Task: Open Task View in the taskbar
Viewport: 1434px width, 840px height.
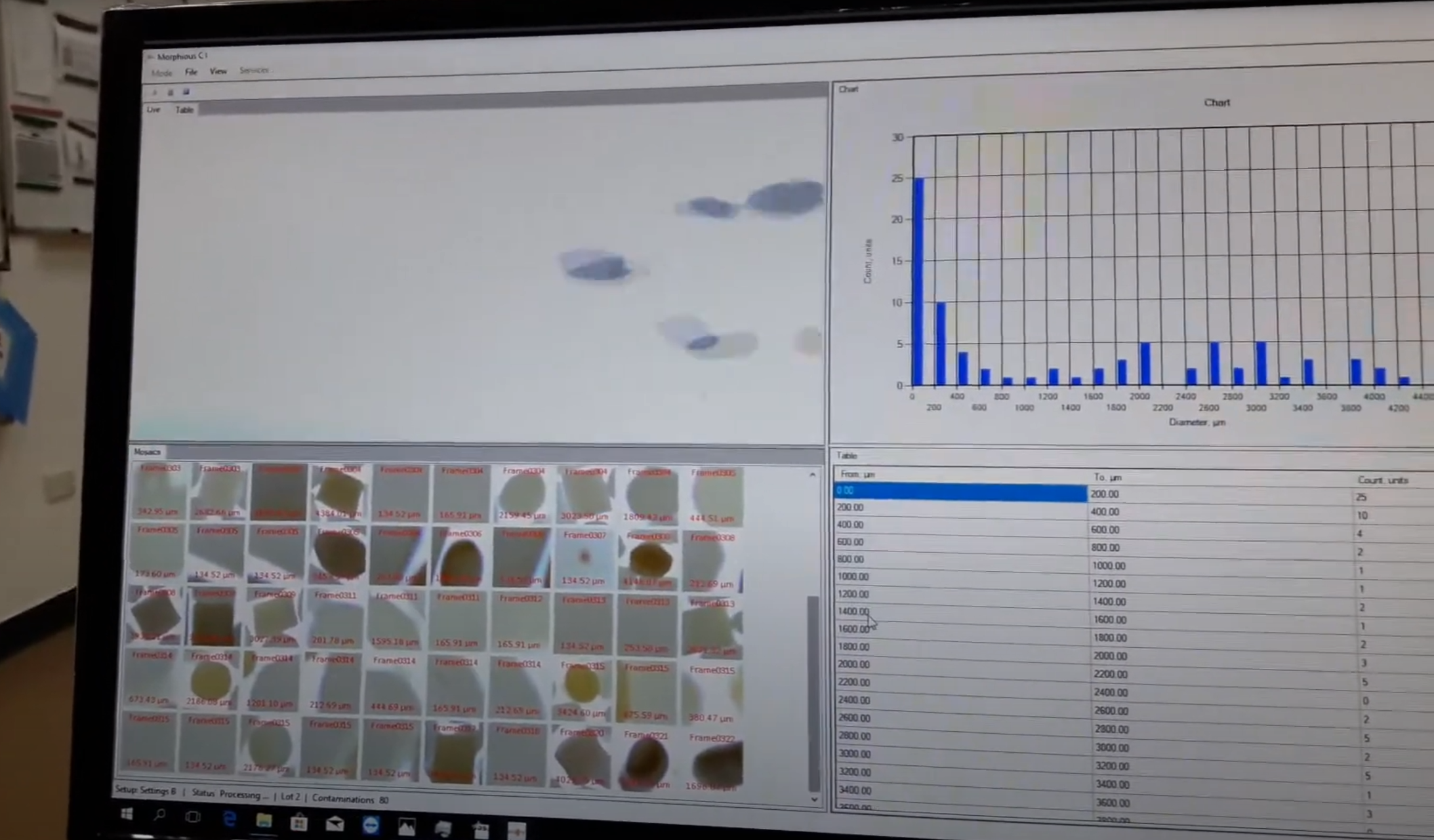Action: pyautogui.click(x=193, y=817)
